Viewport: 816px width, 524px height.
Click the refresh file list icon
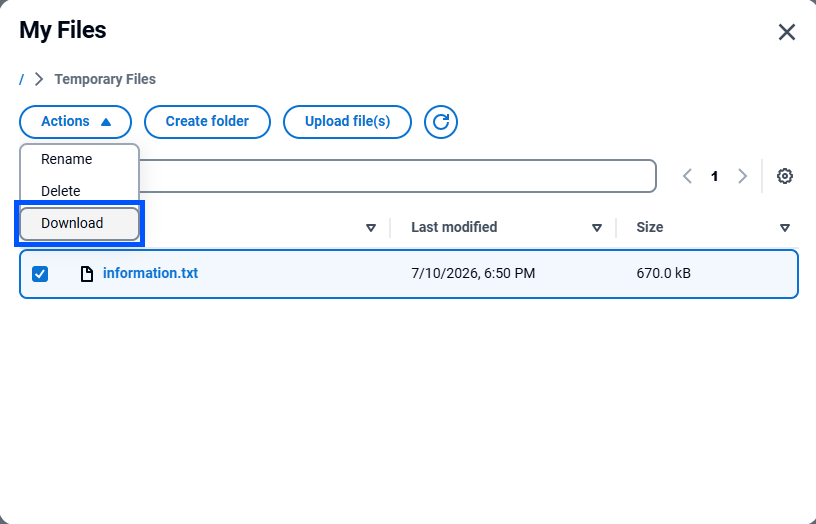(x=441, y=122)
